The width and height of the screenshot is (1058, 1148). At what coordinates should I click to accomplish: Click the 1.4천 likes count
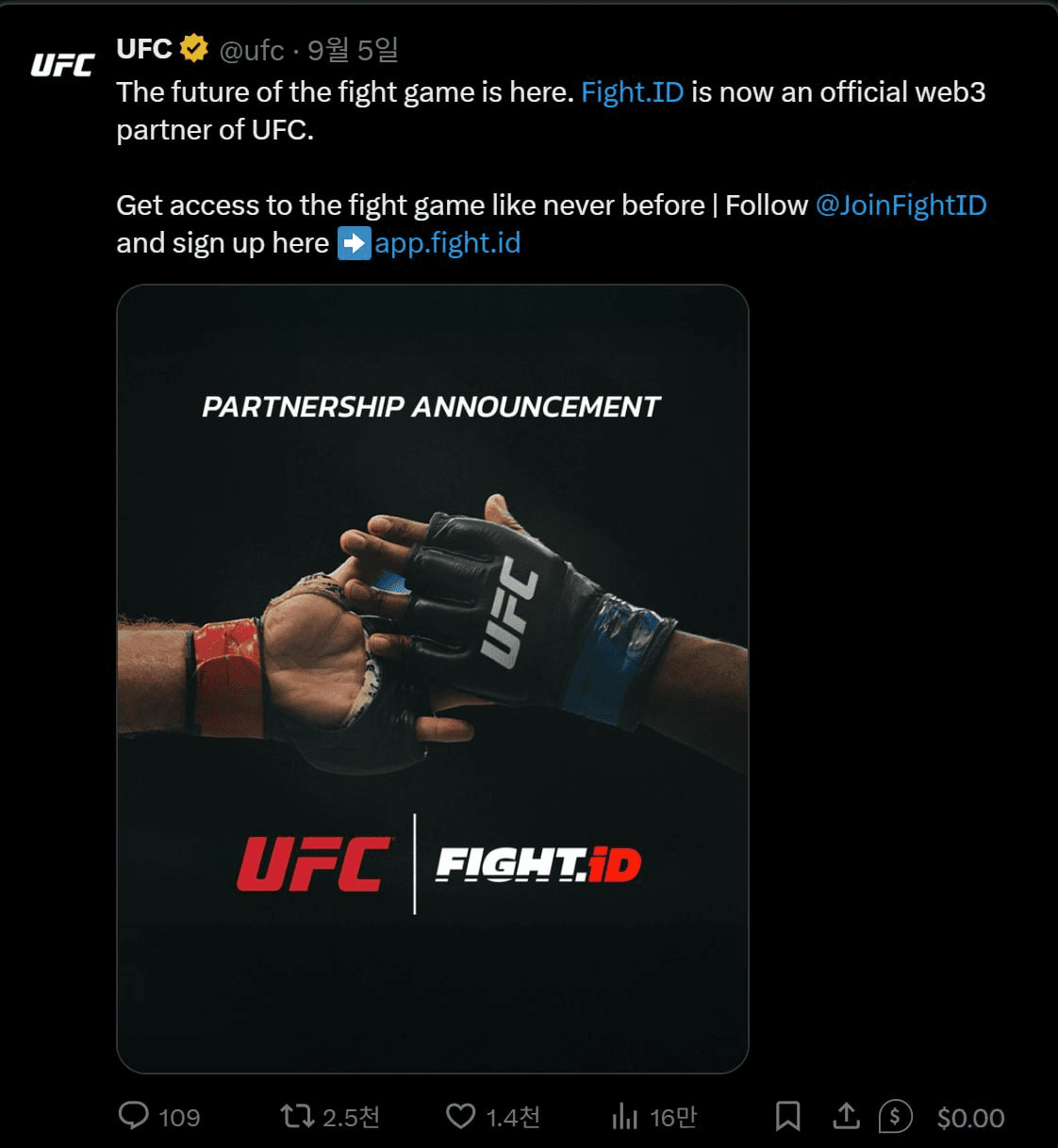pos(513,1118)
